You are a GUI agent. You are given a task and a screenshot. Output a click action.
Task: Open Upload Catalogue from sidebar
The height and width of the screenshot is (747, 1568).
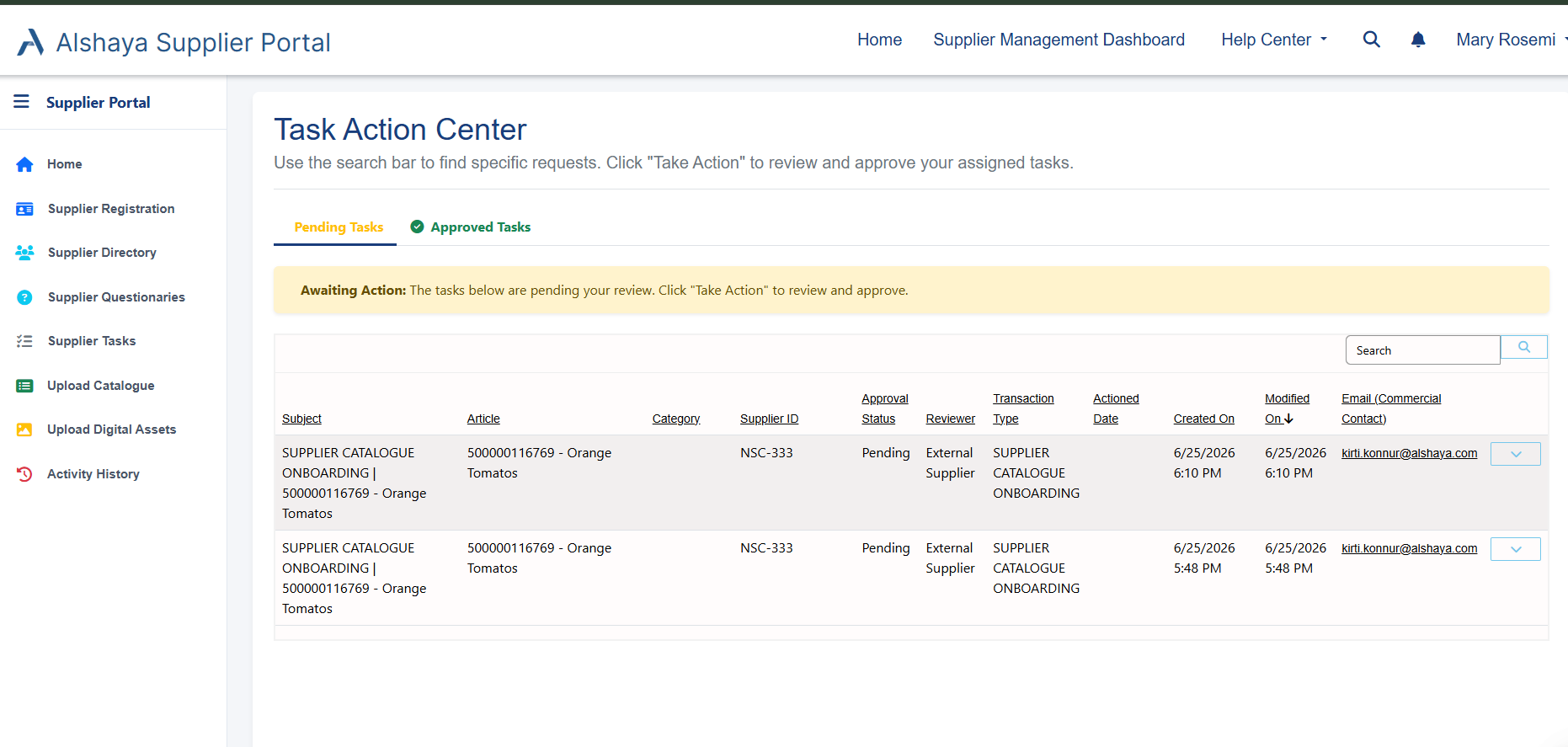[x=101, y=386]
